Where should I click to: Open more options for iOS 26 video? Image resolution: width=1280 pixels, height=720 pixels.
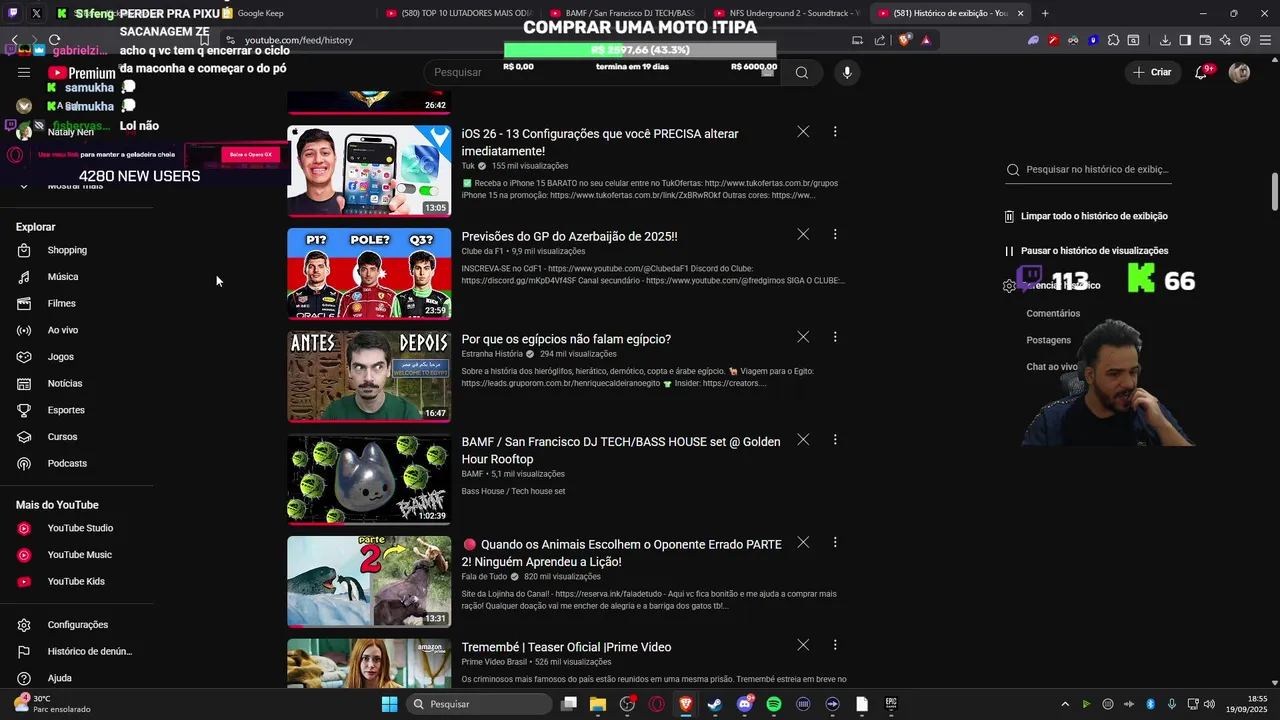coord(835,132)
